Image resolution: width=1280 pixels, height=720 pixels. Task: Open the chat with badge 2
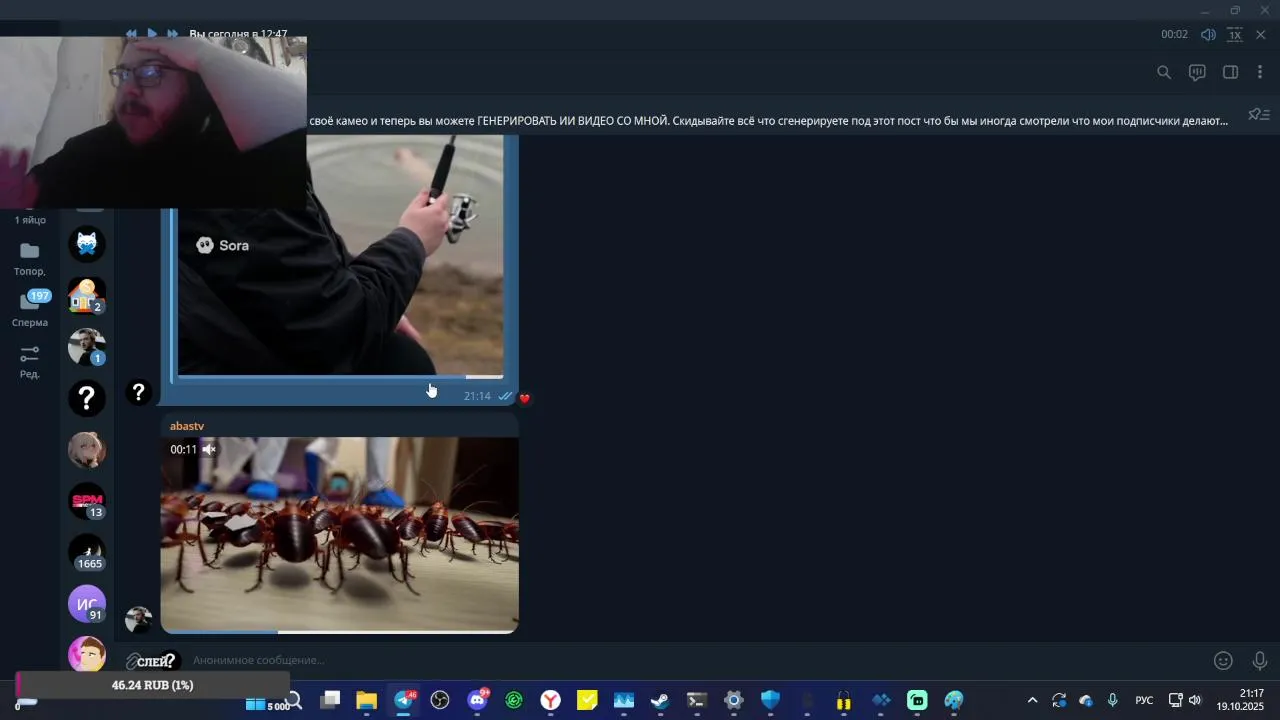[x=87, y=295]
